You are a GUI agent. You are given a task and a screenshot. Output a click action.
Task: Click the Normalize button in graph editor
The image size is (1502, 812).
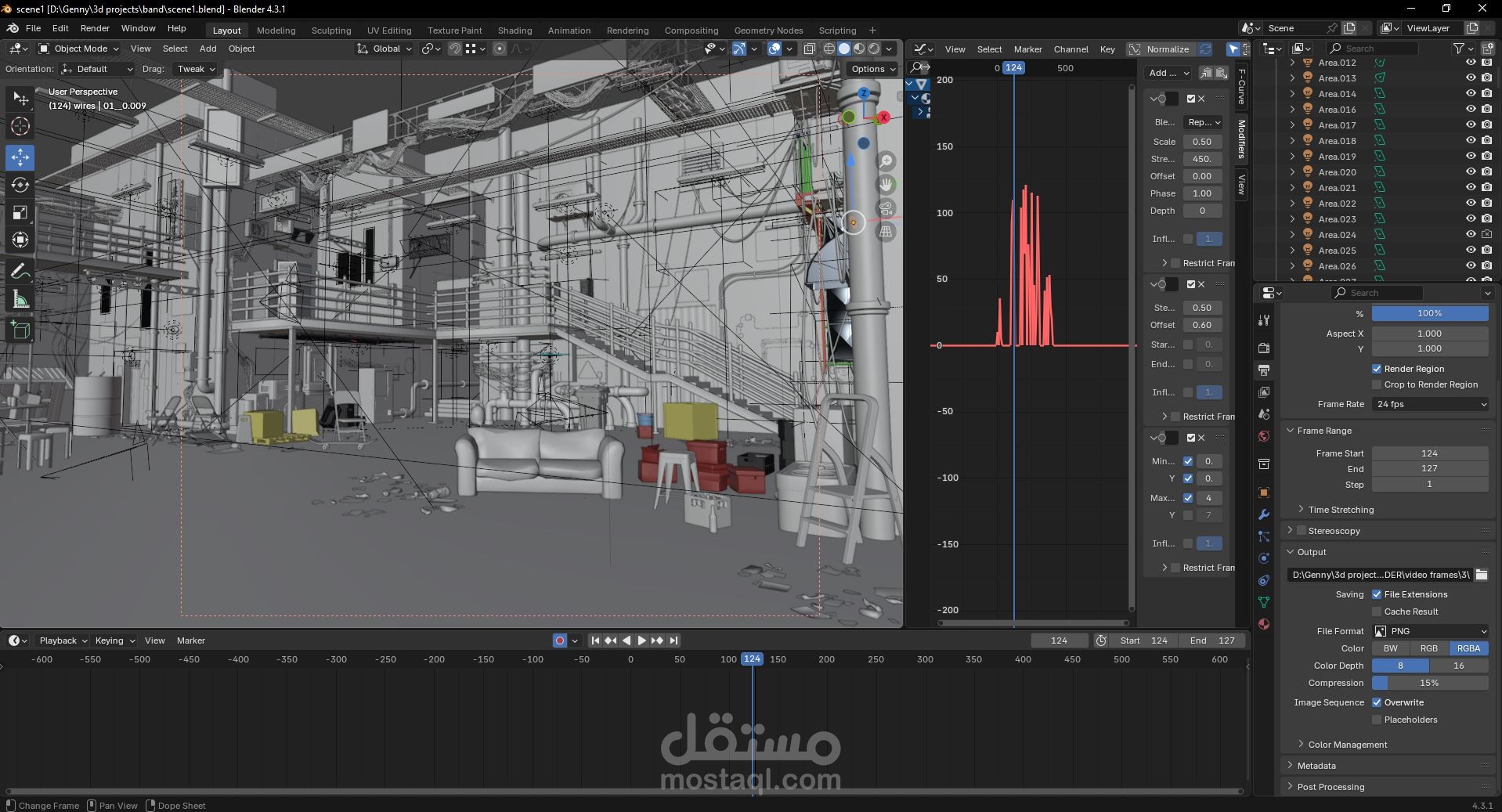point(1161,49)
